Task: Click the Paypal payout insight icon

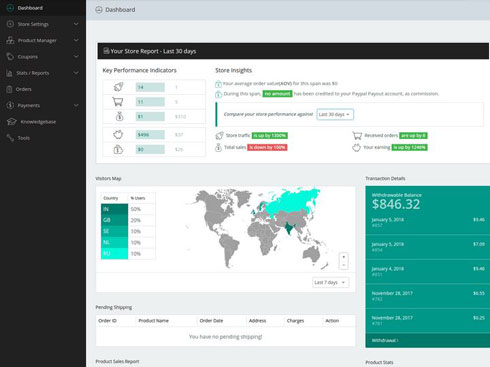Action: point(218,94)
